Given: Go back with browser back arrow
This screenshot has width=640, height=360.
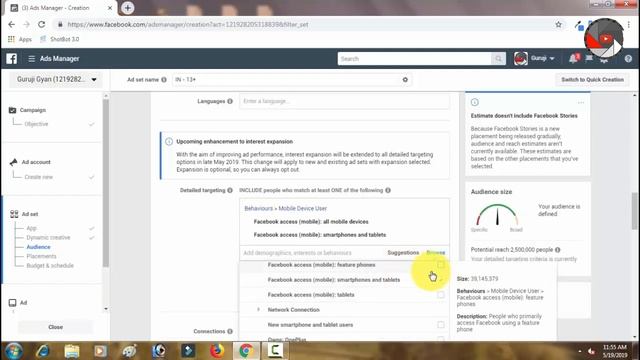Looking at the screenshot, I should point(11,24).
